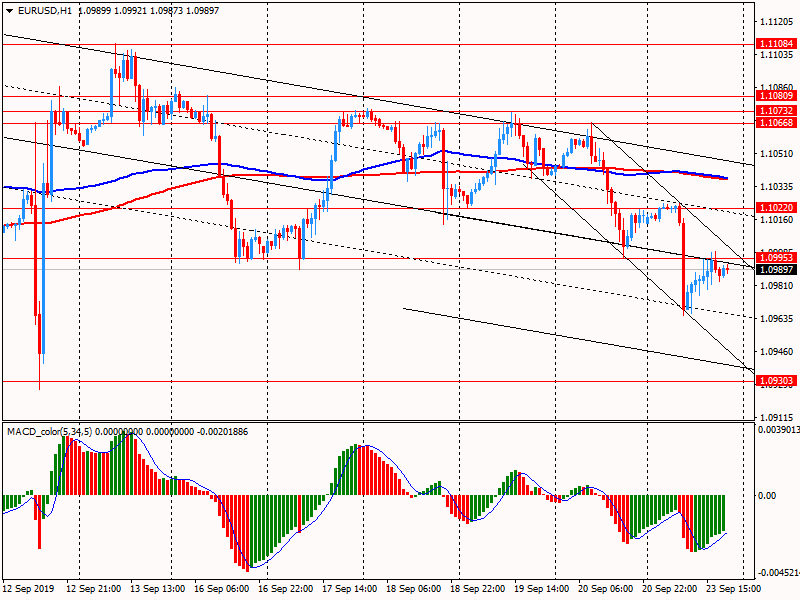800x600 pixels.
Task: Click the 16 Sep 06:00 time axis label
Action: click(221, 589)
